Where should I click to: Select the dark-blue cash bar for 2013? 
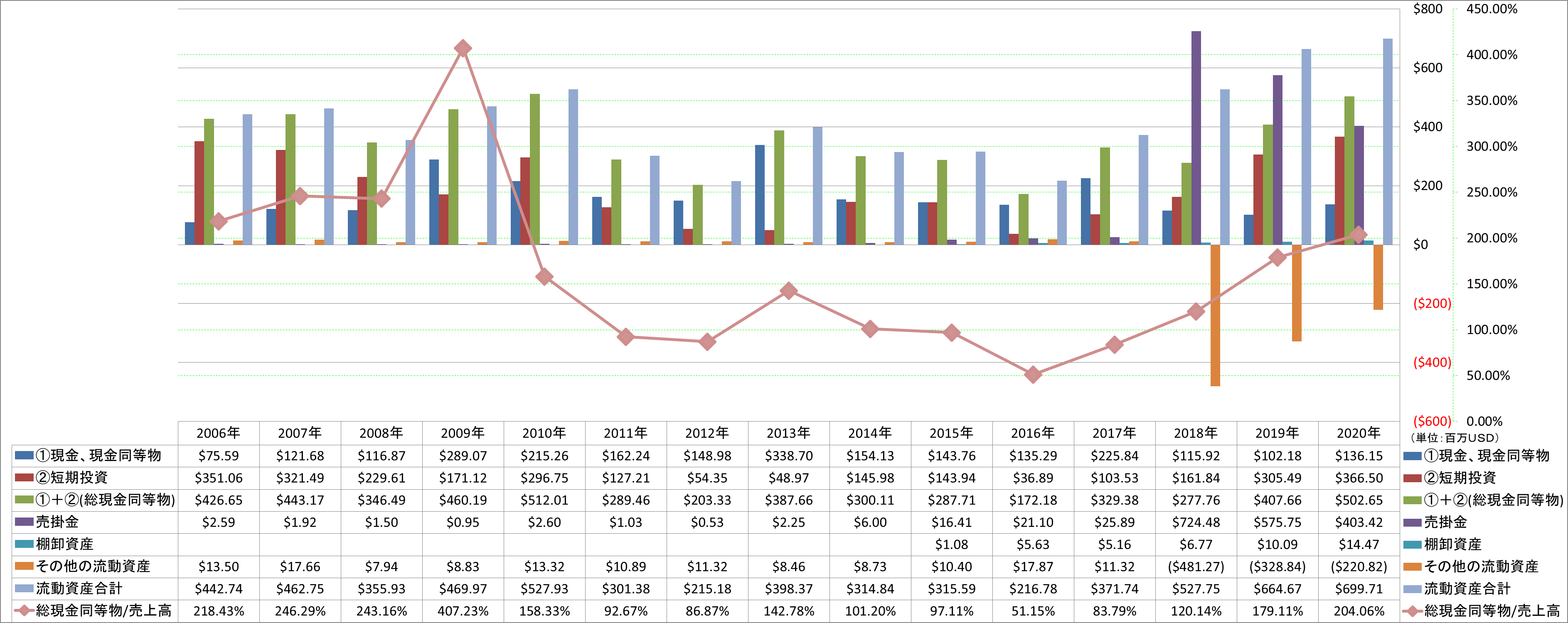point(760,195)
